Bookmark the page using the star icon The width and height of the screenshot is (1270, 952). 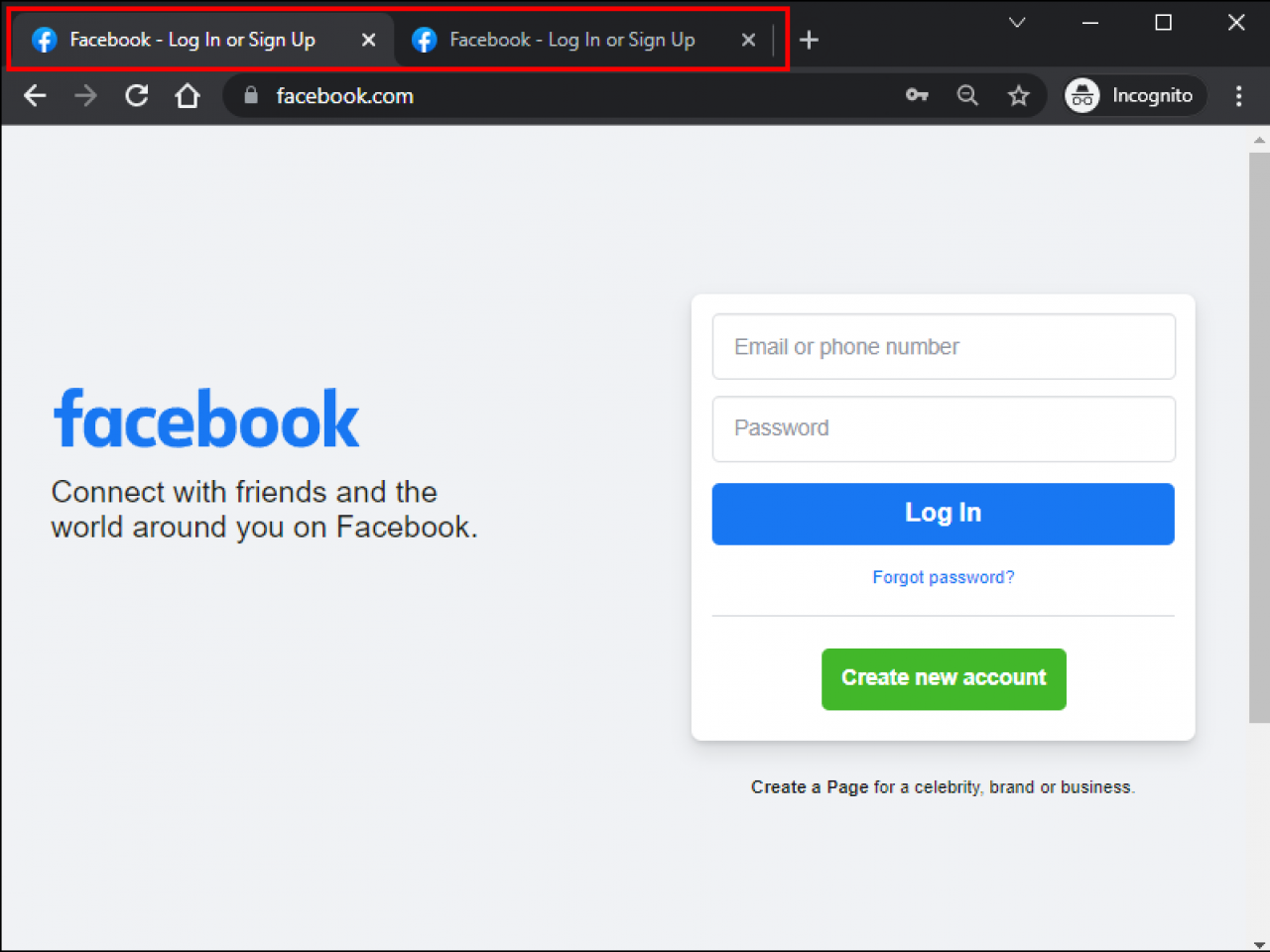click(x=1019, y=95)
